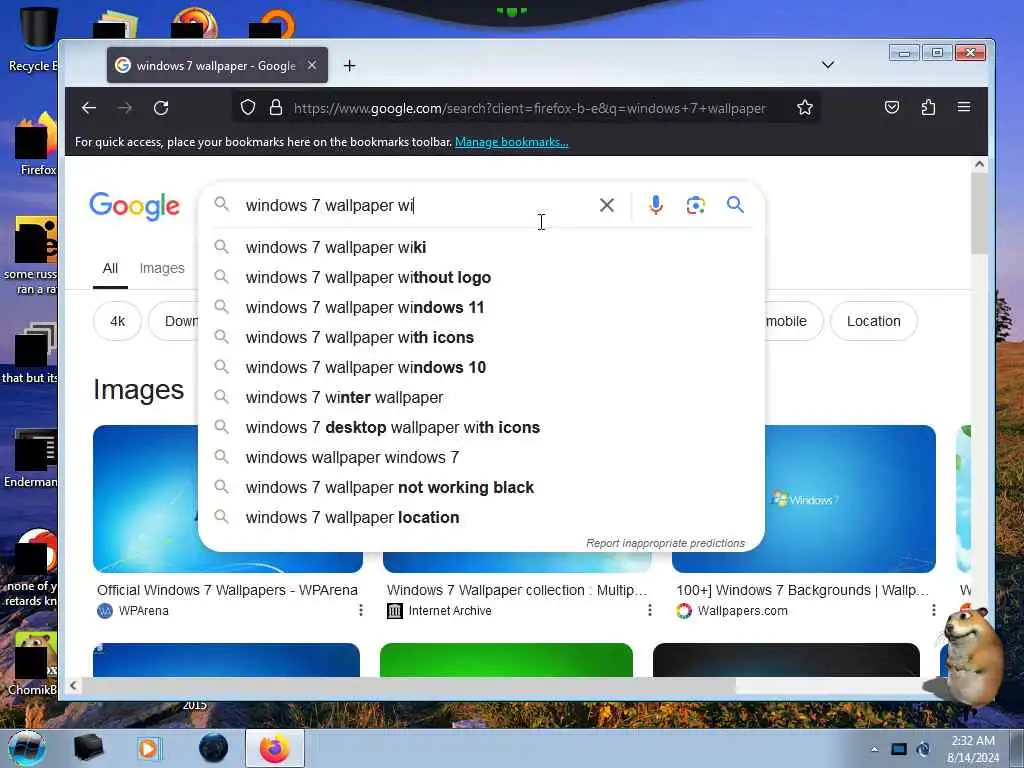Image resolution: width=1024 pixels, height=768 pixels.
Task: Click the scroll up arrow on page
Action: [x=979, y=165]
